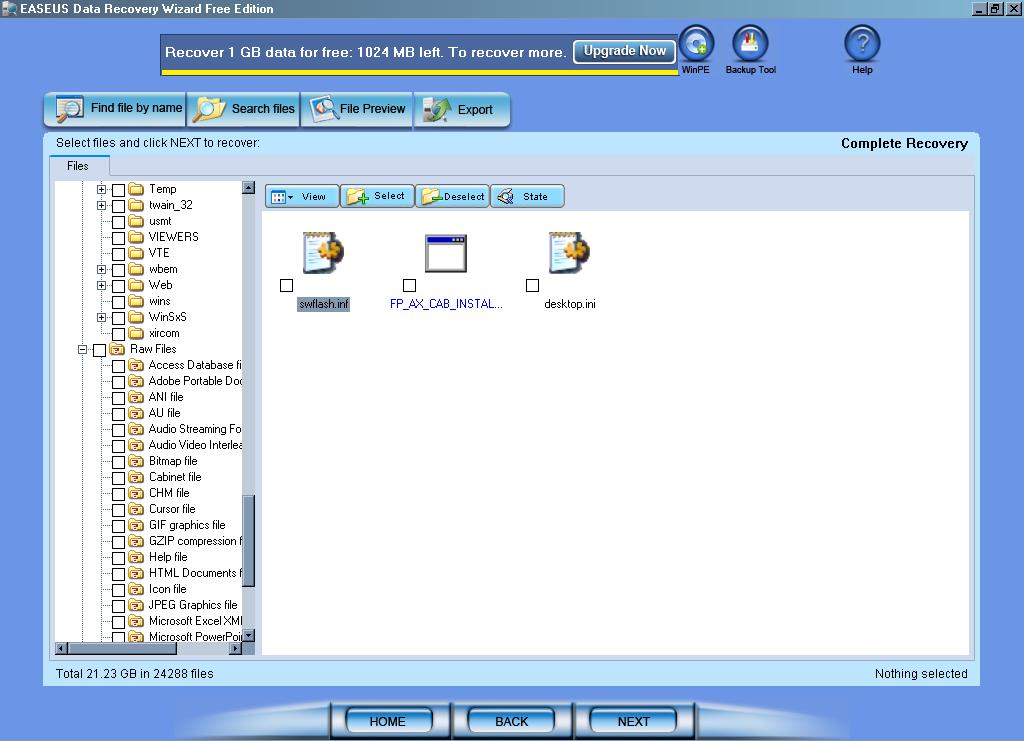Screen dimensions: 1024x741
Task: Click the Export toolbar button
Action: point(462,109)
